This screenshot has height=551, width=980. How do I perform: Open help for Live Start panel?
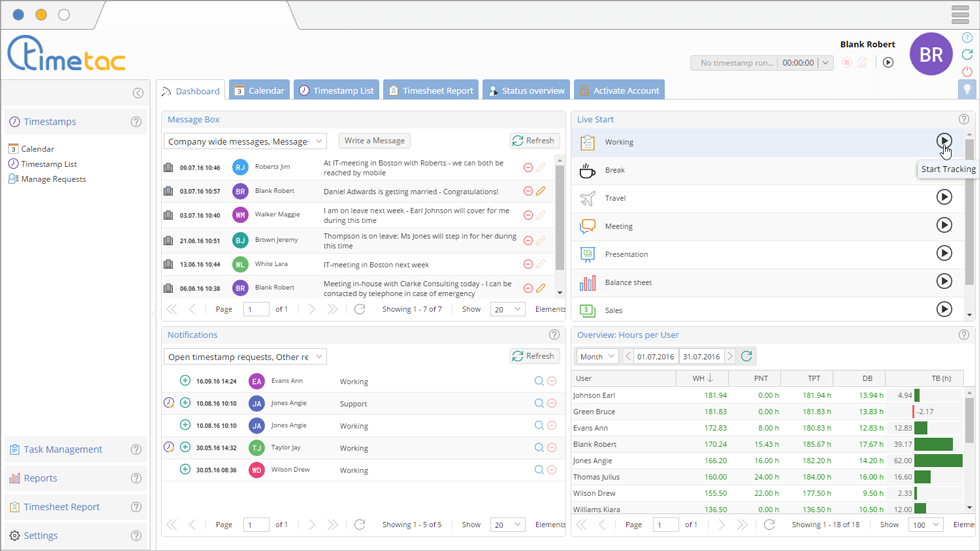click(x=964, y=119)
